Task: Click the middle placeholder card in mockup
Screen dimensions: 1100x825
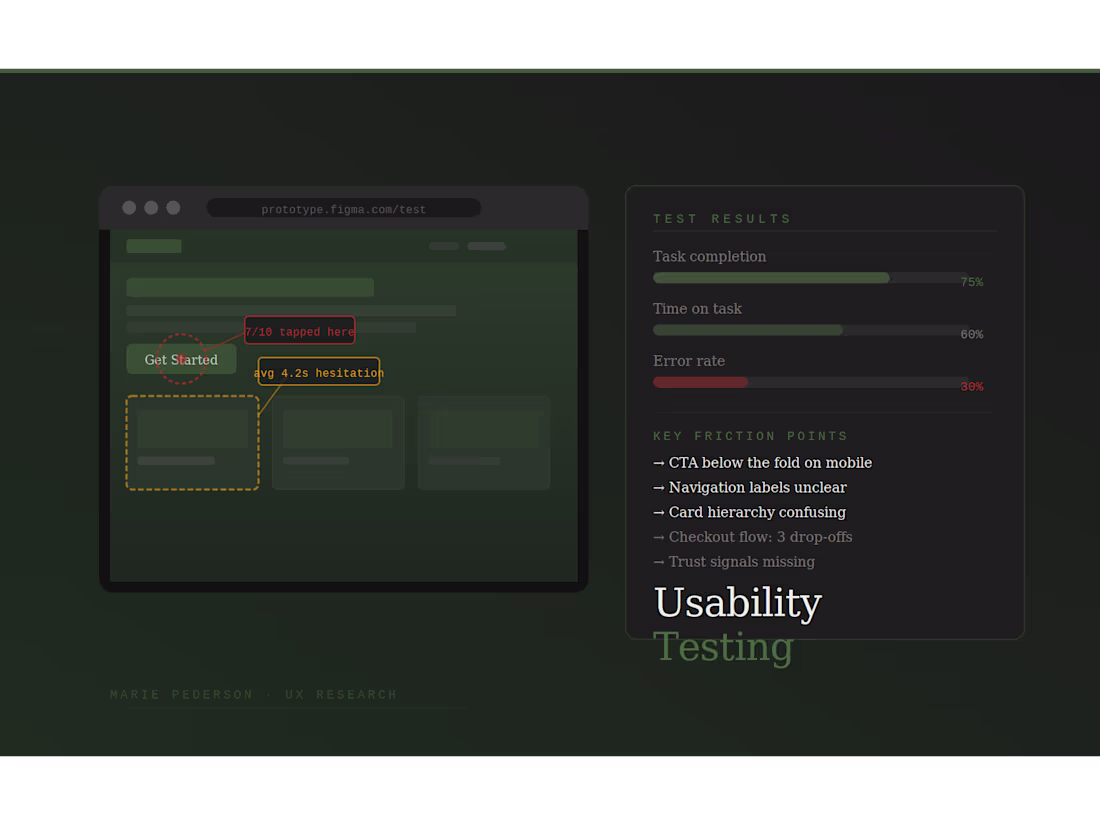Action: click(x=338, y=443)
